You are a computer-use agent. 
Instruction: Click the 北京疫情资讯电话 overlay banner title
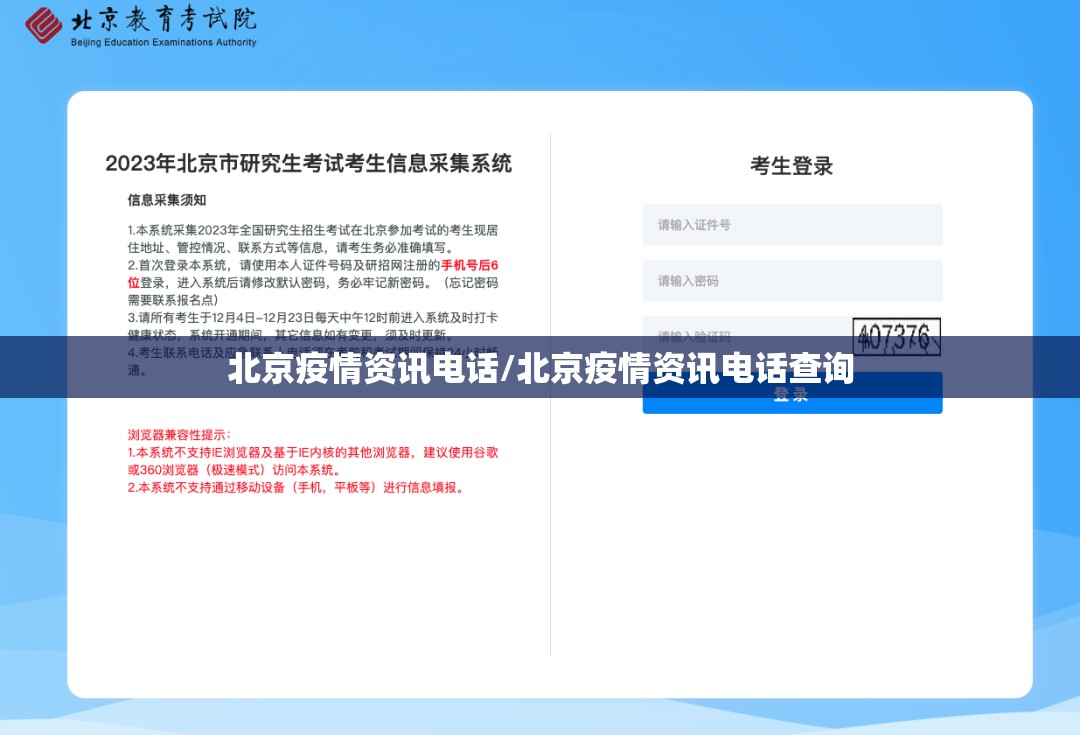tap(540, 369)
